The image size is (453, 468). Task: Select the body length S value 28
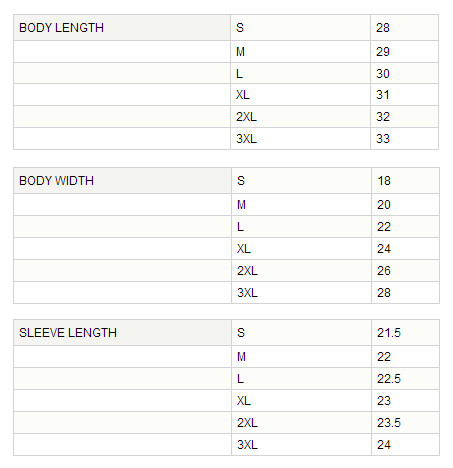pos(404,28)
